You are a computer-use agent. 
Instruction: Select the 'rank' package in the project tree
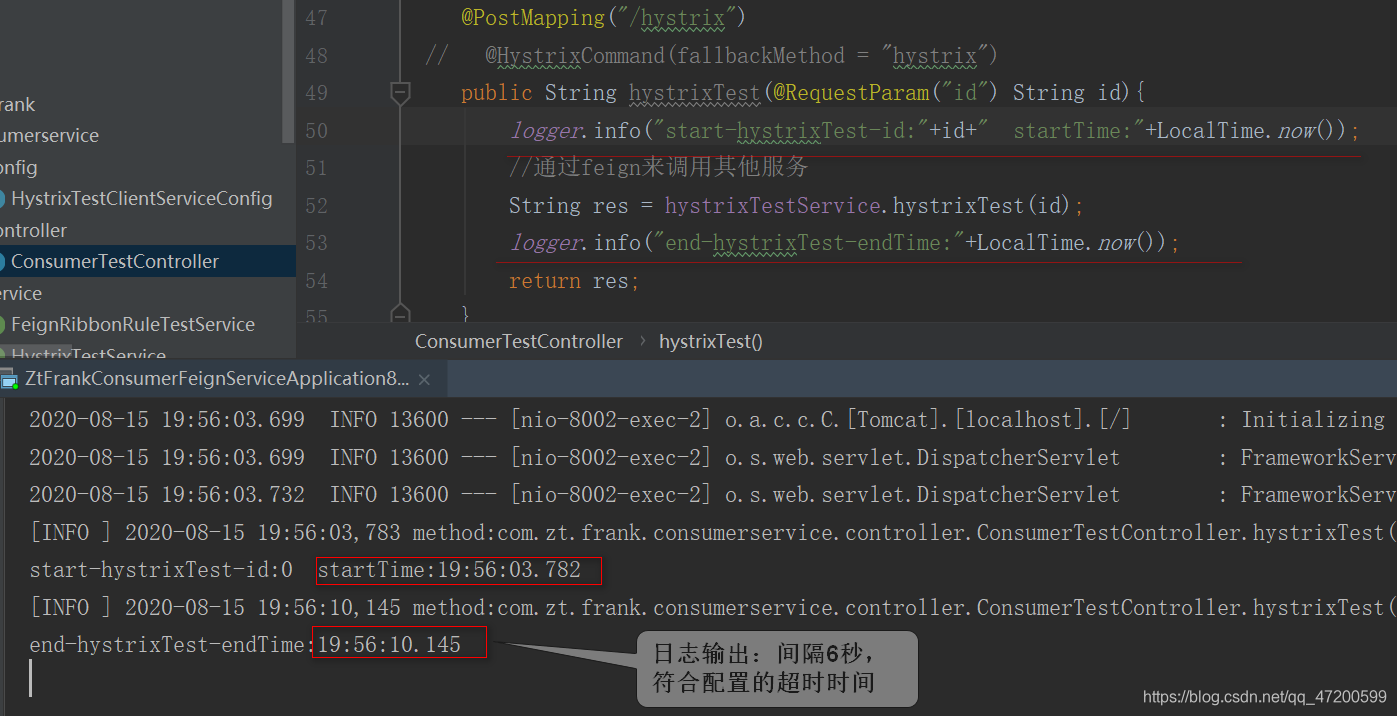18,104
